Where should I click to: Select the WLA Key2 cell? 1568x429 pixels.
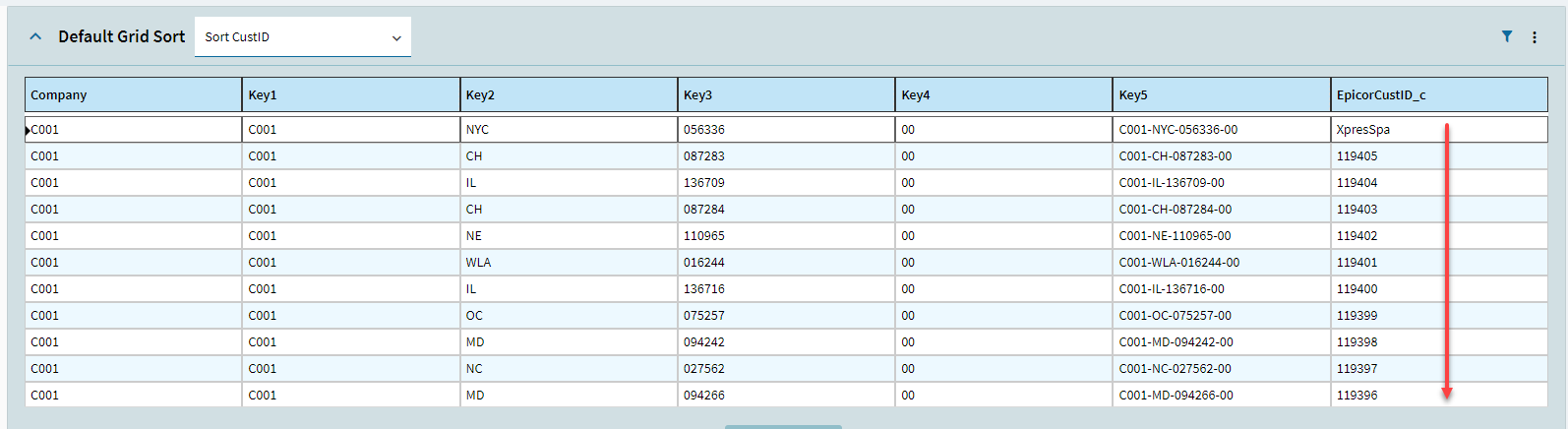pos(569,263)
